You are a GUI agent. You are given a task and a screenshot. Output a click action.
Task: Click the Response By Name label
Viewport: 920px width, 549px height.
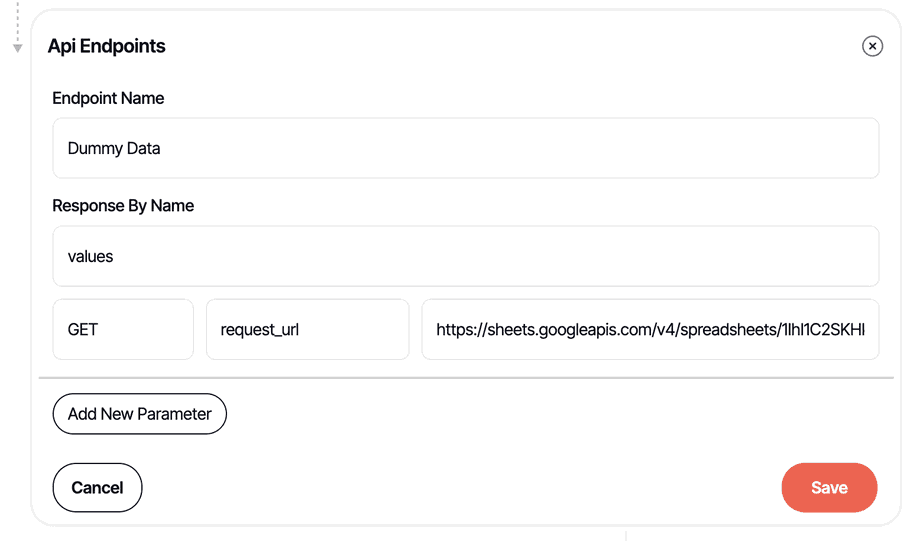(x=123, y=206)
